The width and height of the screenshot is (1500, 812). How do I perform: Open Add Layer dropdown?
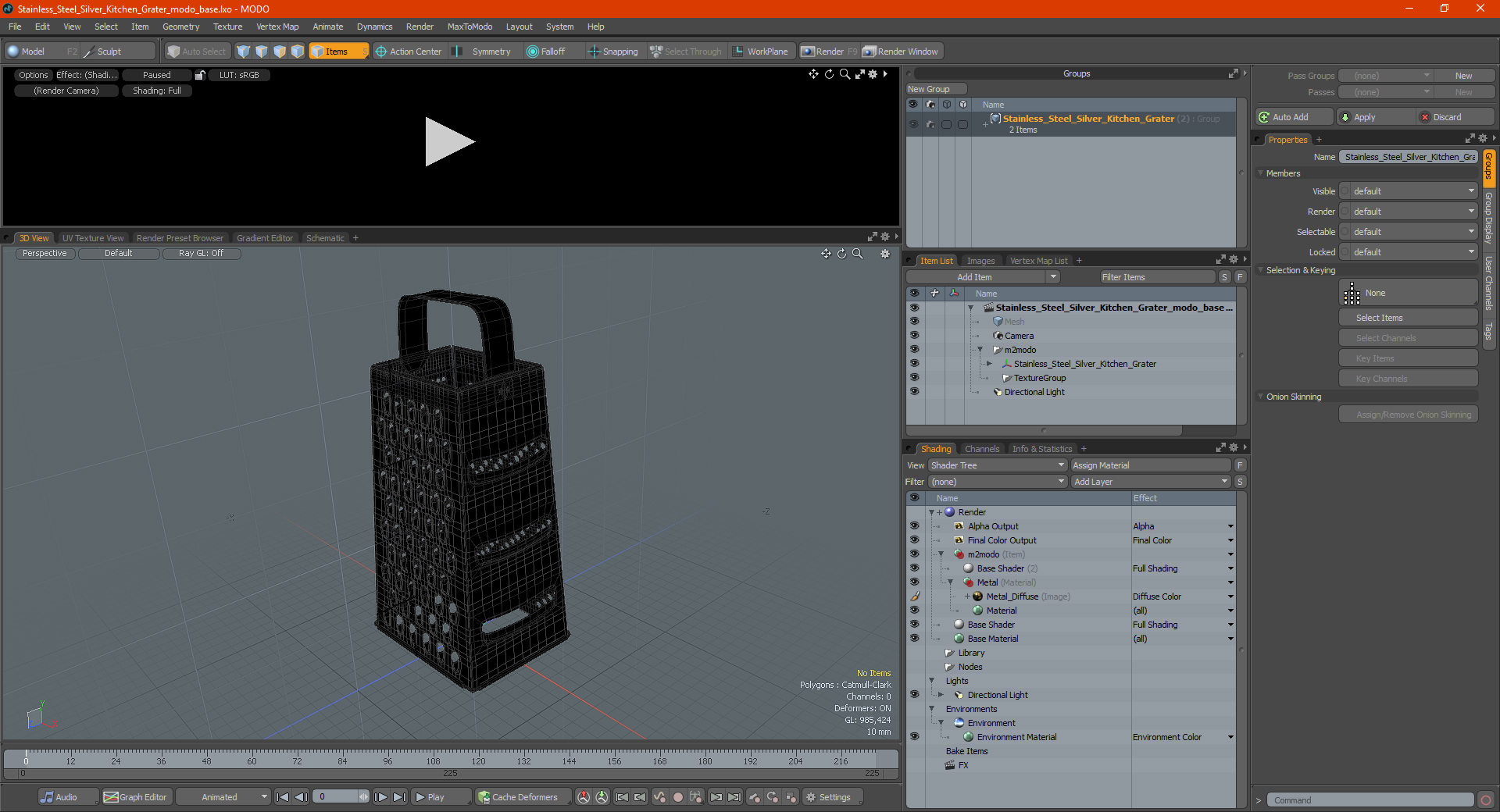point(1151,482)
